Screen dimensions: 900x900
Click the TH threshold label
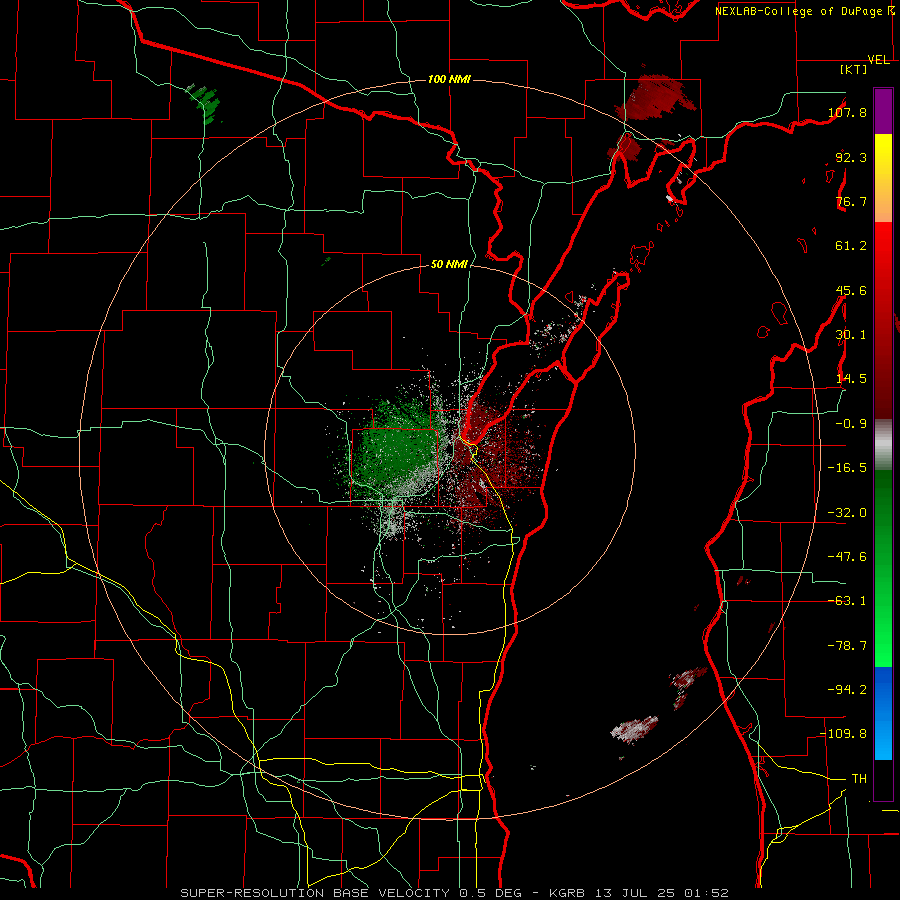click(x=859, y=779)
